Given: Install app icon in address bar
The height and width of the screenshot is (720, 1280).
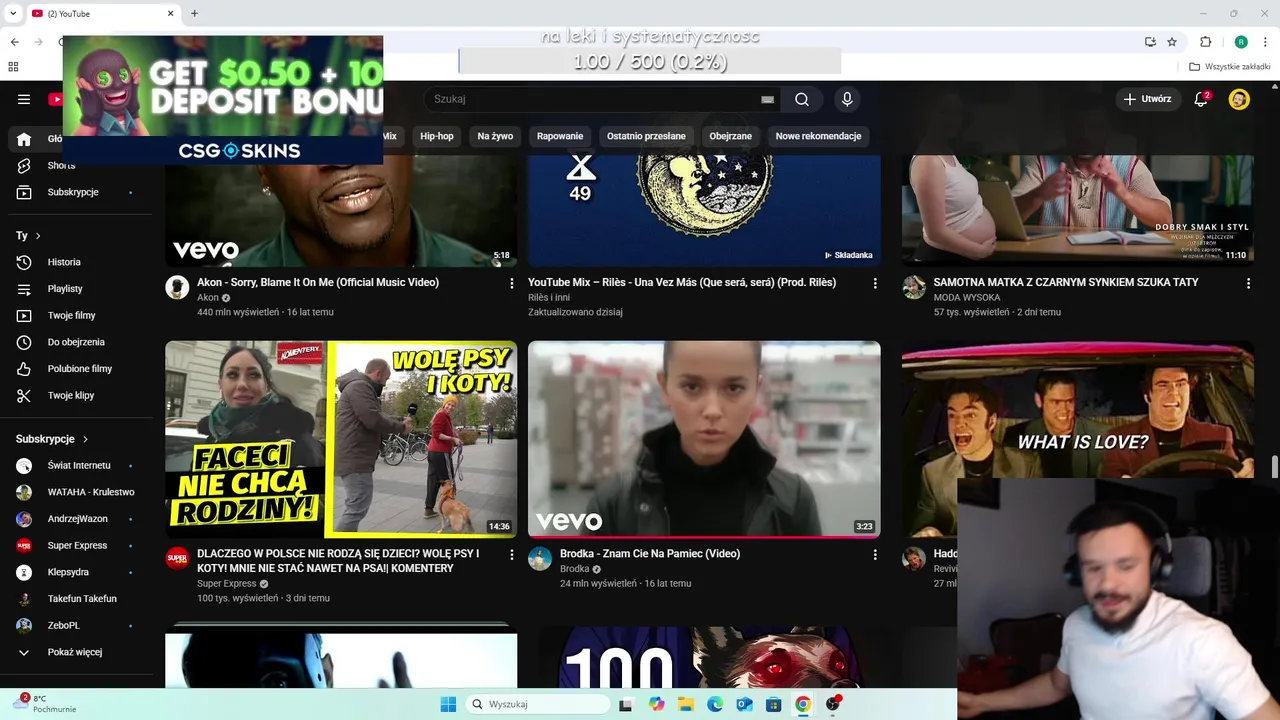Looking at the screenshot, I should coord(1150,42).
